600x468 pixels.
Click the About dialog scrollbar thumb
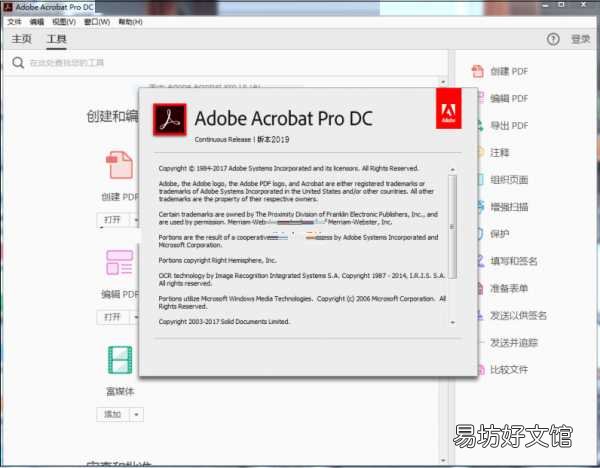coord(452,227)
